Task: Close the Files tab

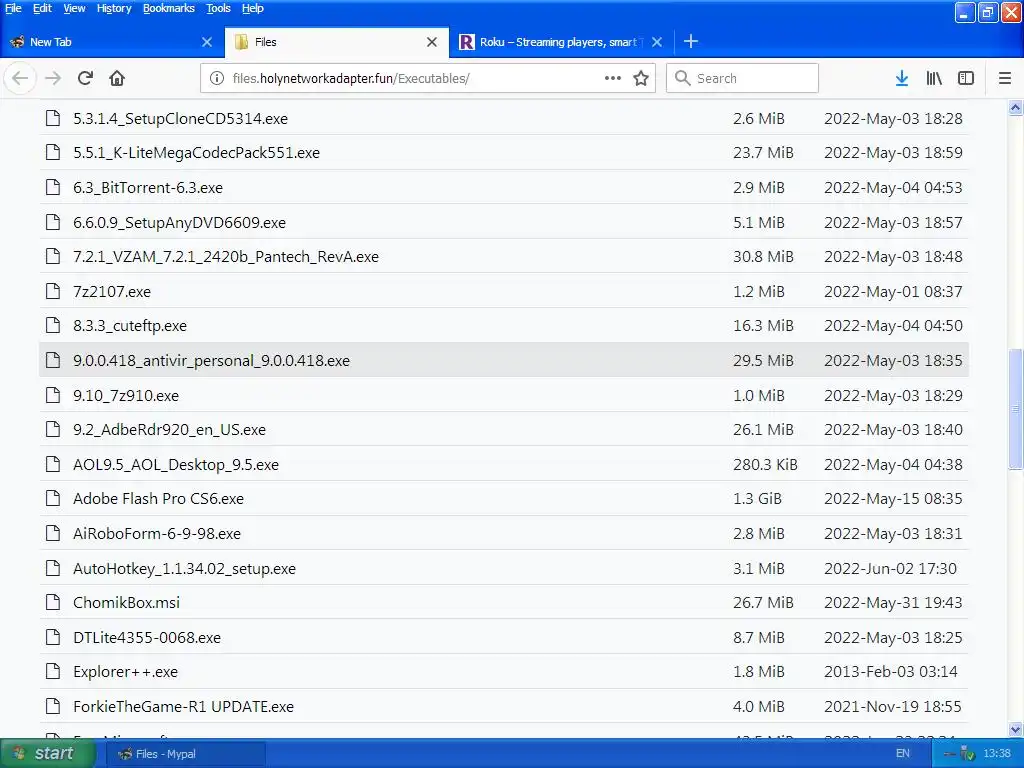Action: [432, 42]
